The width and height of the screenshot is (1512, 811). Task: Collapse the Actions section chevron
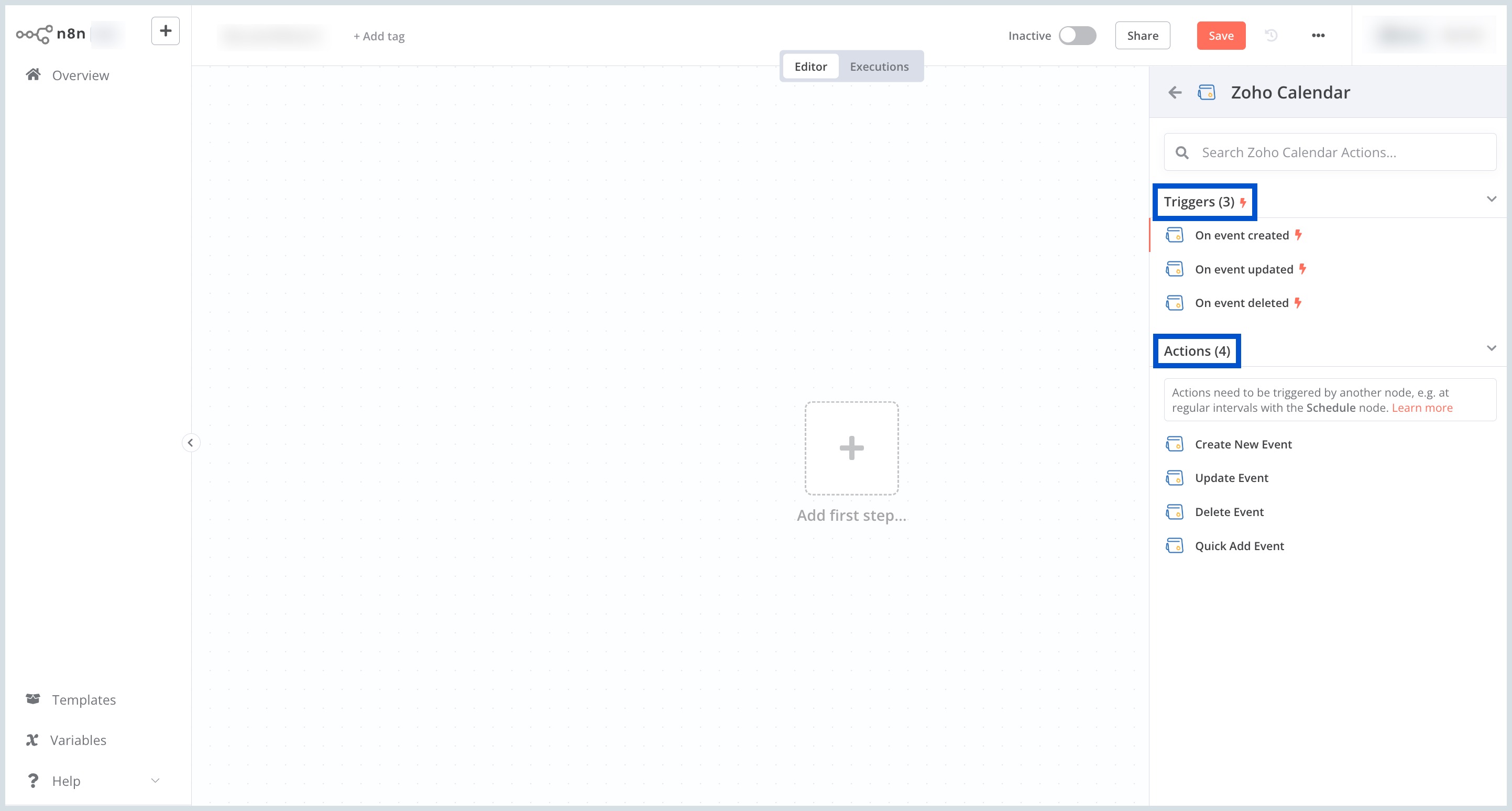(x=1492, y=348)
